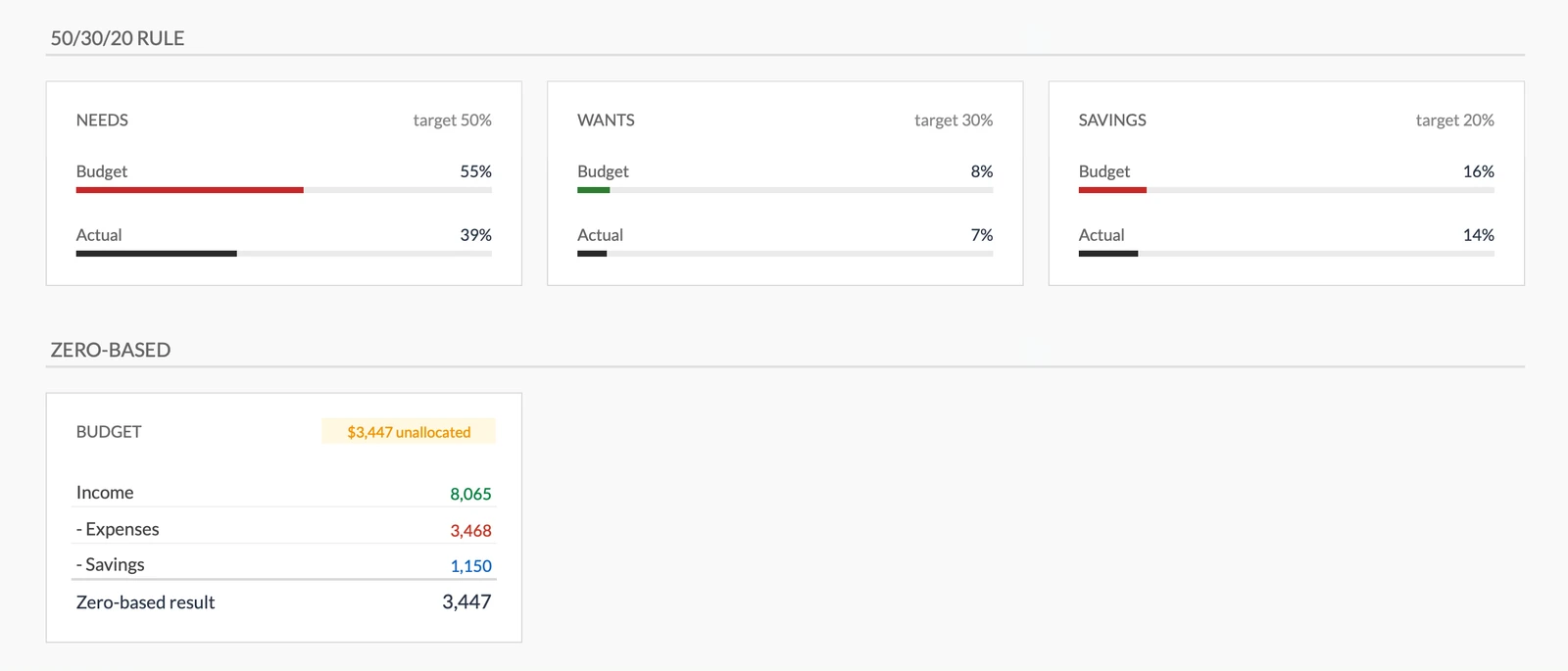Click the 50/30/20 RULE section heading
The image size is (1568, 671).
(x=118, y=38)
